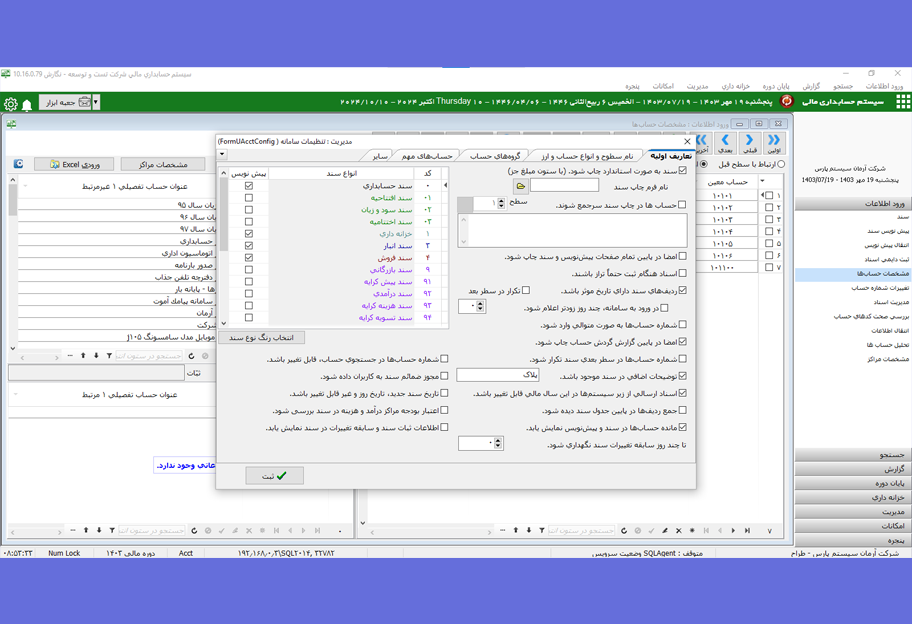This screenshot has height=624, width=912.
Task: Click the edit pencil icon in bottom-right toolbar
Action: click(x=665, y=530)
